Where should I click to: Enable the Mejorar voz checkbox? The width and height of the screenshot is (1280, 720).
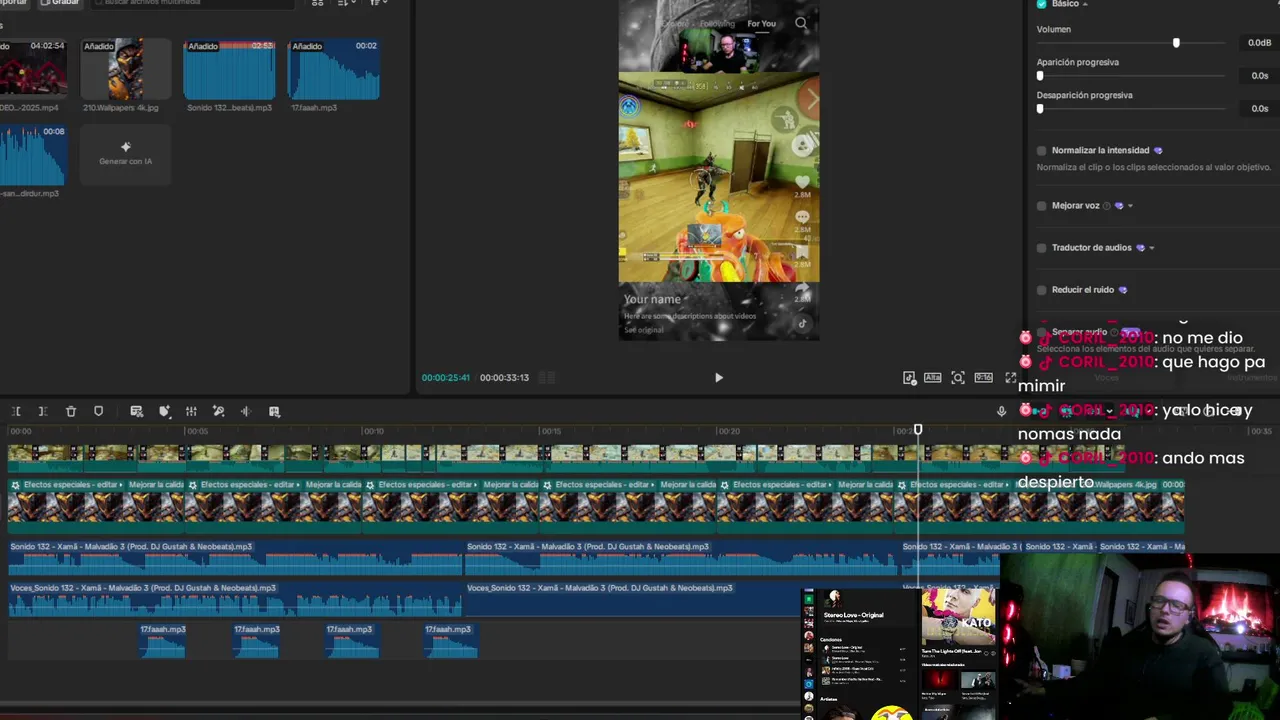[1042, 206]
